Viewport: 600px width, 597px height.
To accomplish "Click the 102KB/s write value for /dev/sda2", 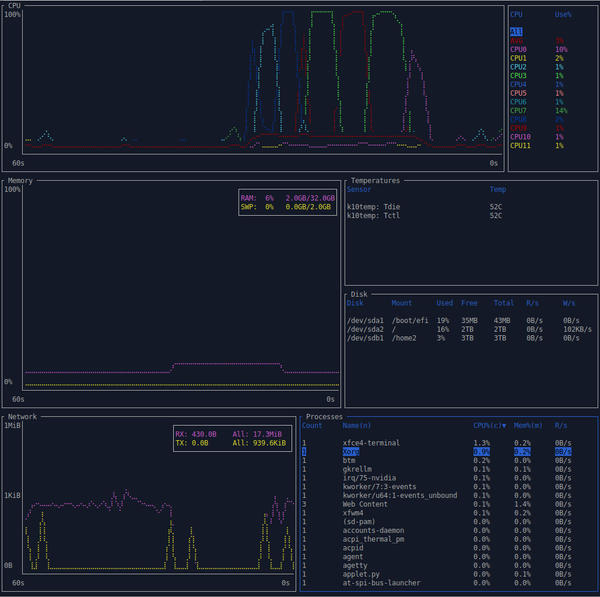I will [577, 329].
